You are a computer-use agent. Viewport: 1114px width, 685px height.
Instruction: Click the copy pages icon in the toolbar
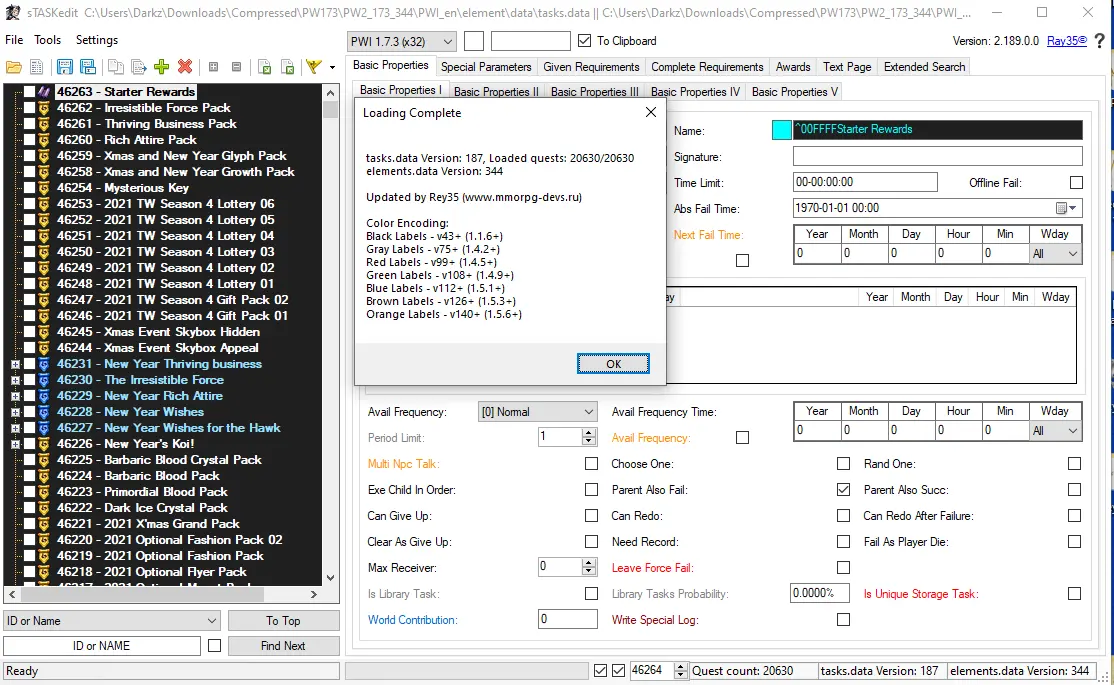[115, 68]
